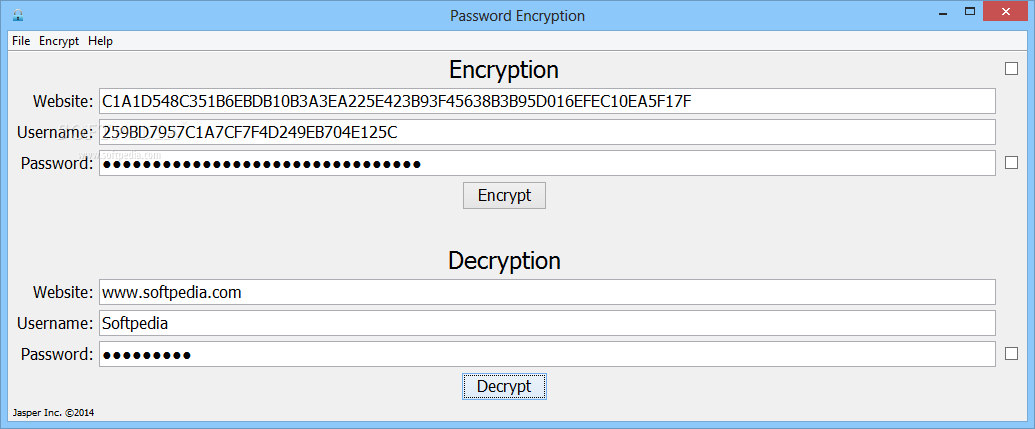Click the Password Encryption app icon in title bar

(x=18, y=16)
